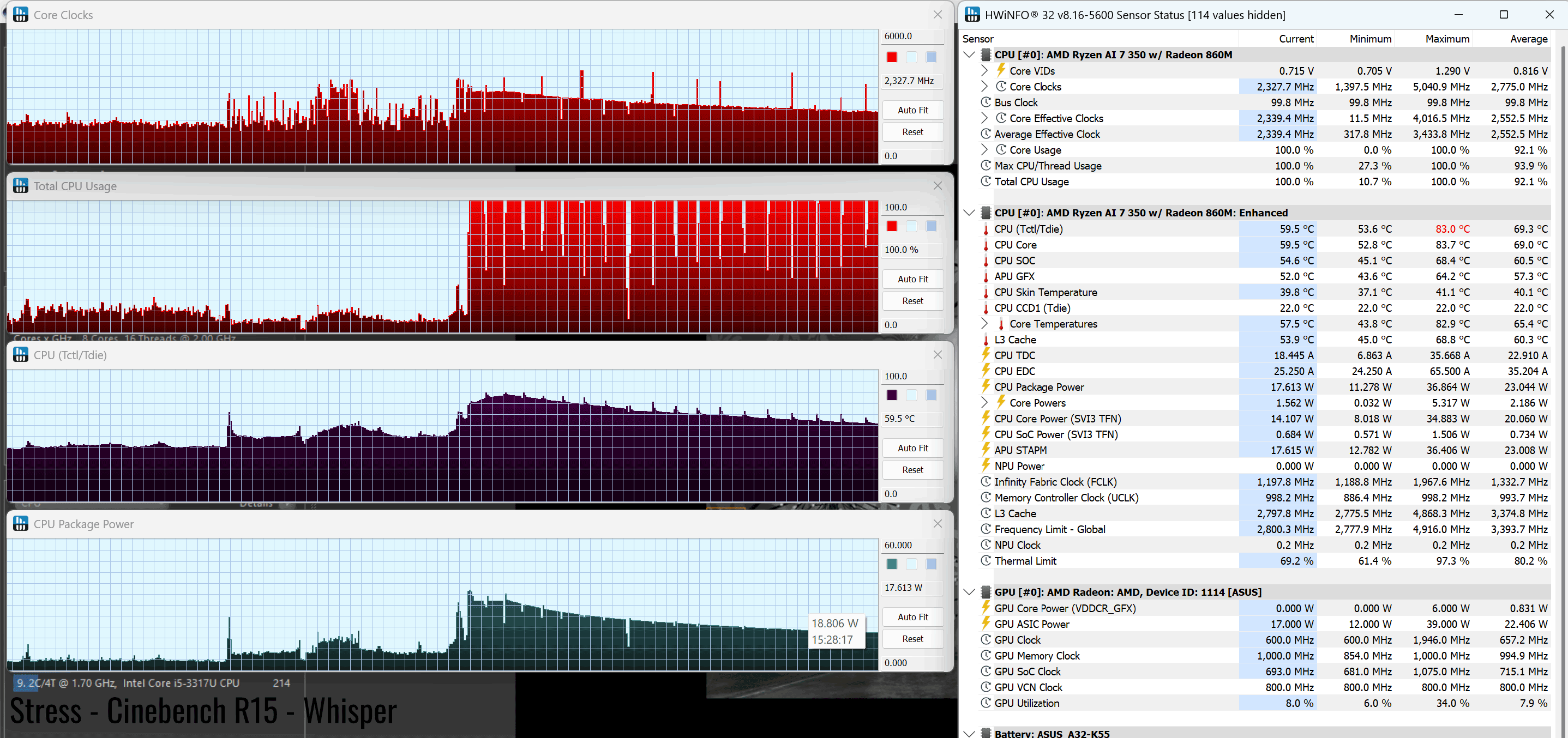Click Reset in Total CPU Usage graph
This screenshot has height=738, width=1568.
[912, 301]
